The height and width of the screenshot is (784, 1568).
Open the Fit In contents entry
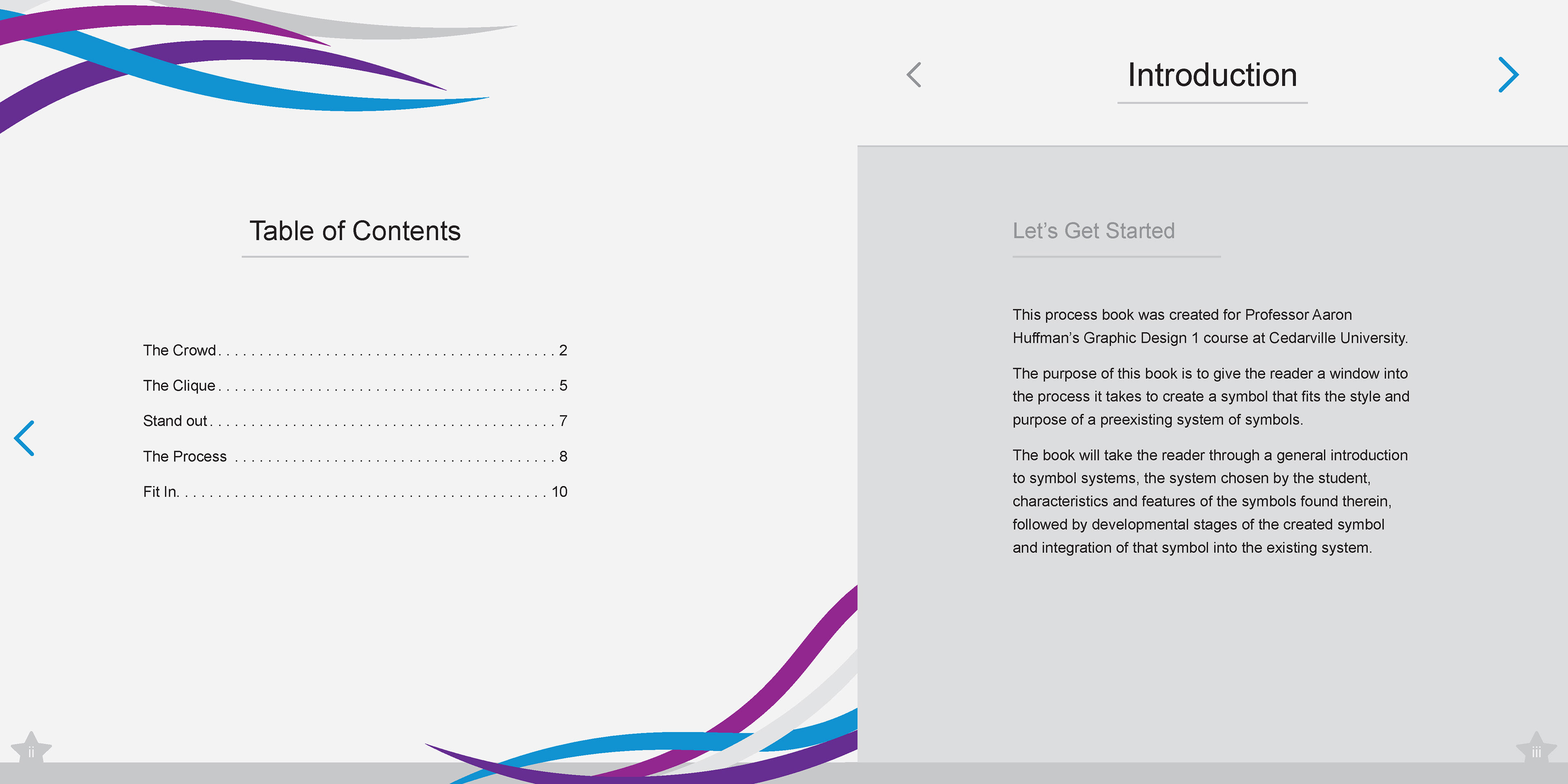pos(355,491)
